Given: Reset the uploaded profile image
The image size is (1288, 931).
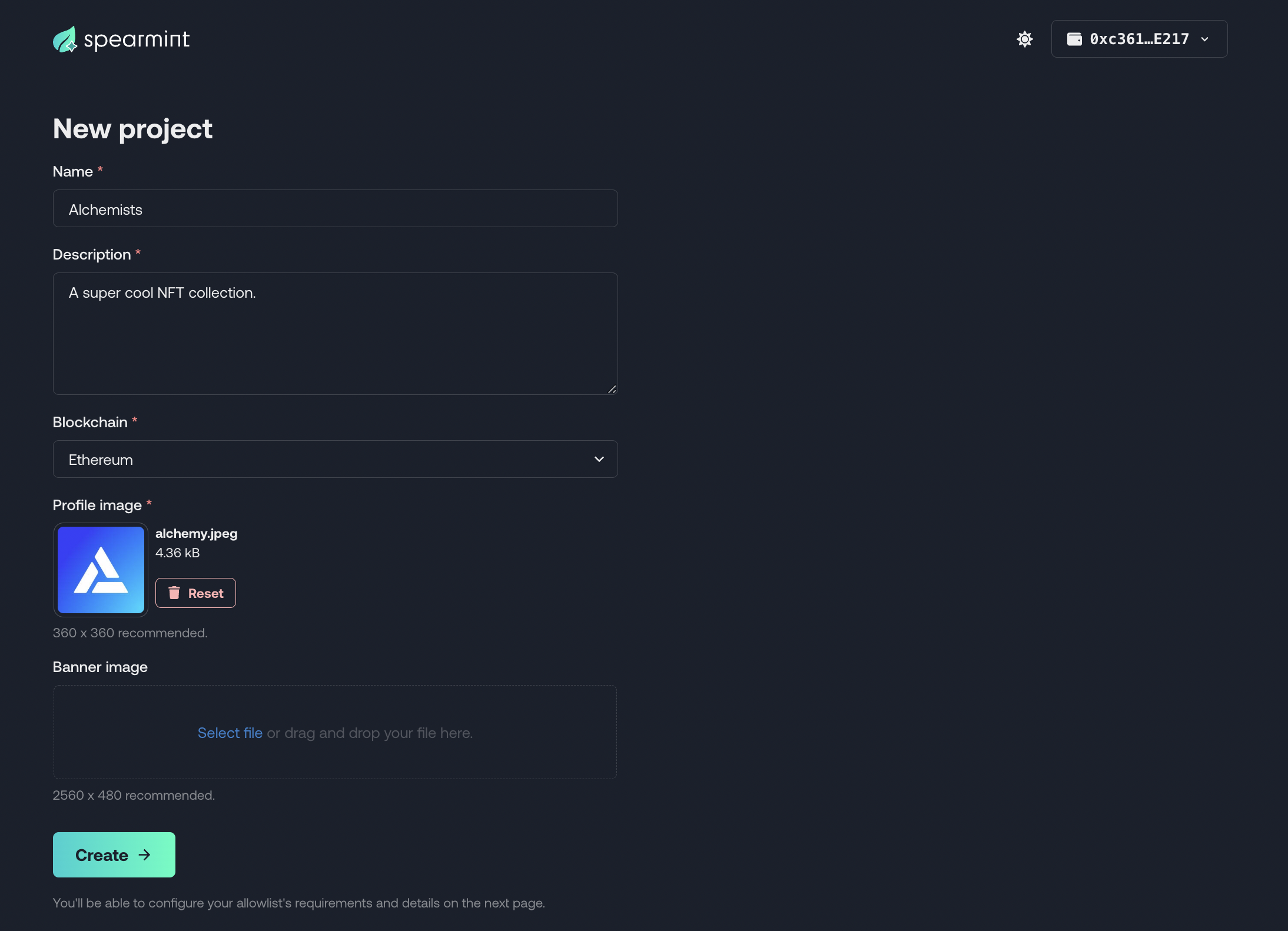Looking at the screenshot, I should click(x=195, y=593).
